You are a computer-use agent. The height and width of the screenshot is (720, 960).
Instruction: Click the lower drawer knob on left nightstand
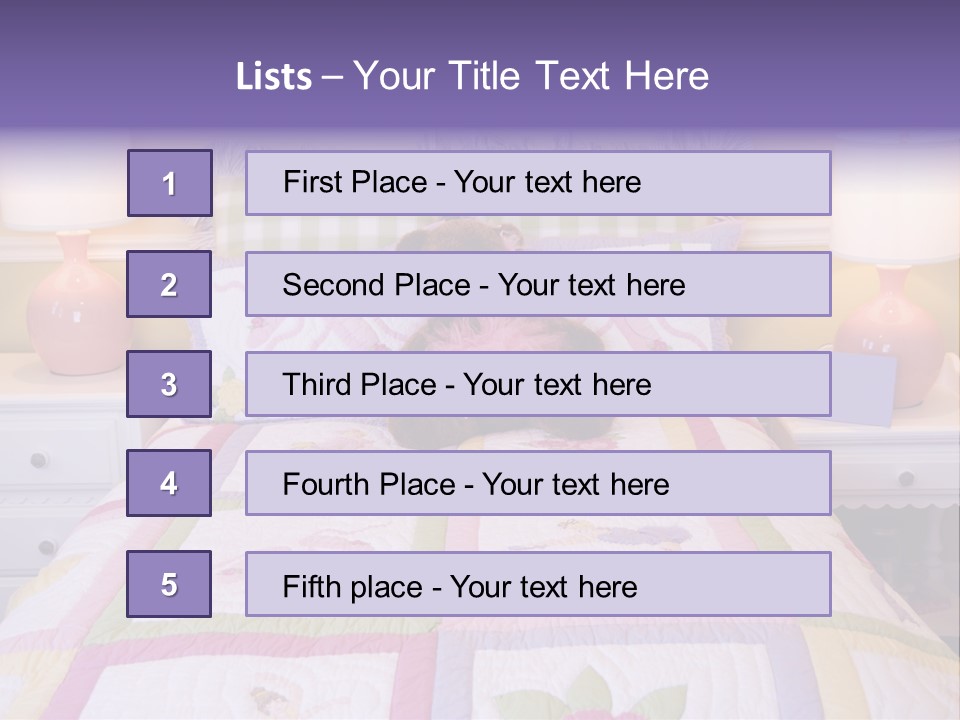pos(47,547)
